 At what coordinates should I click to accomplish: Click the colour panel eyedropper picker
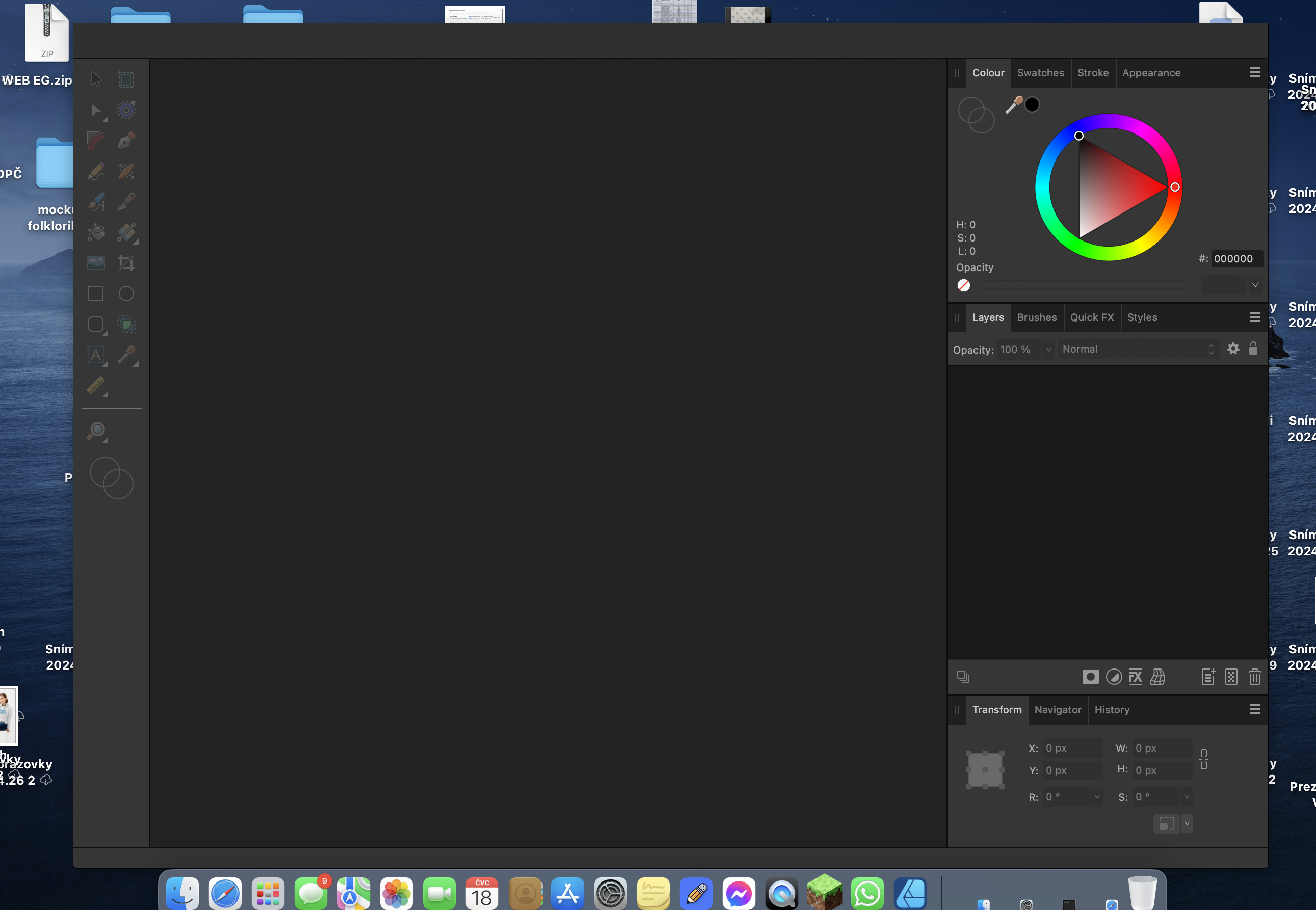(1013, 105)
